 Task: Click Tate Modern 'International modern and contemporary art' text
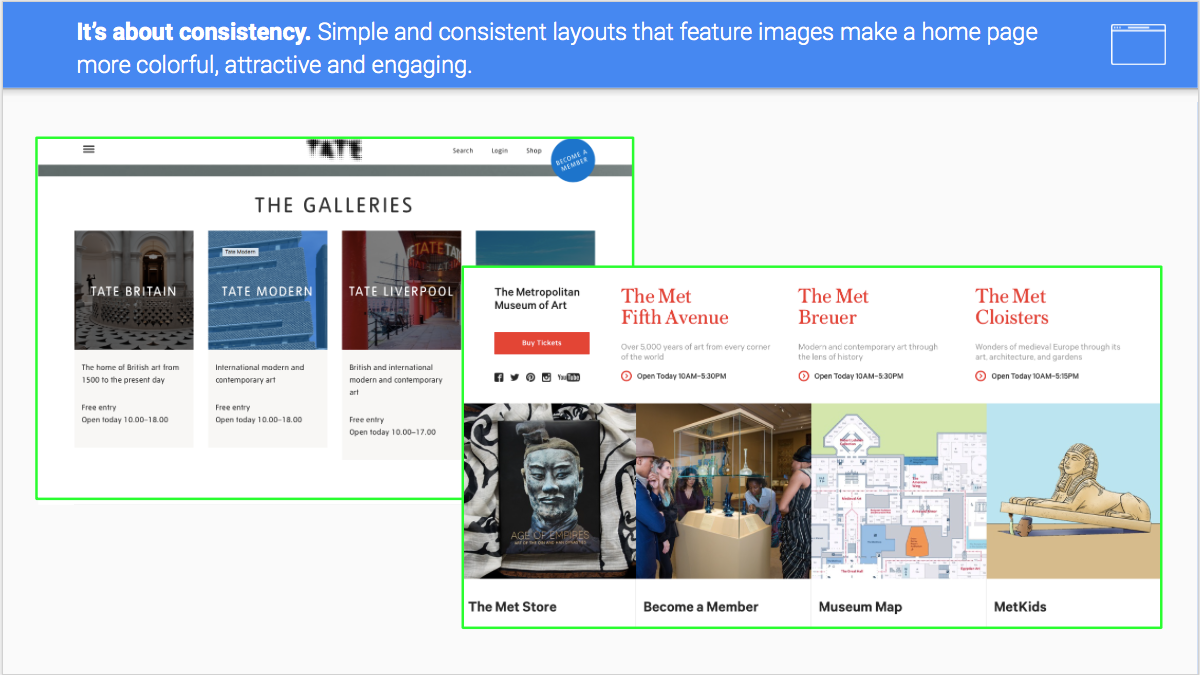pos(260,374)
